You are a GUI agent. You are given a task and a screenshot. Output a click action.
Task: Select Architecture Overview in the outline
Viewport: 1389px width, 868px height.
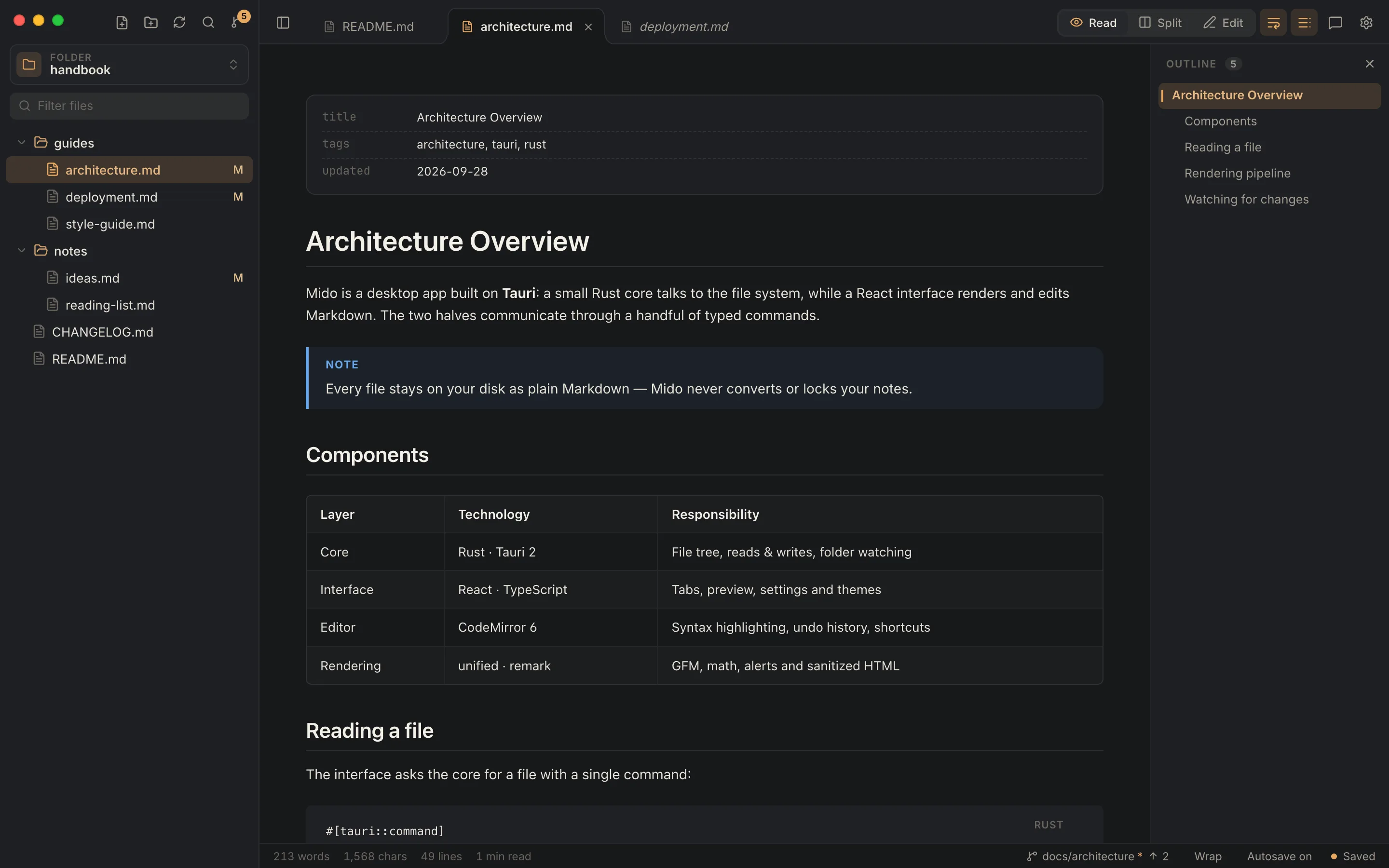1269,95
